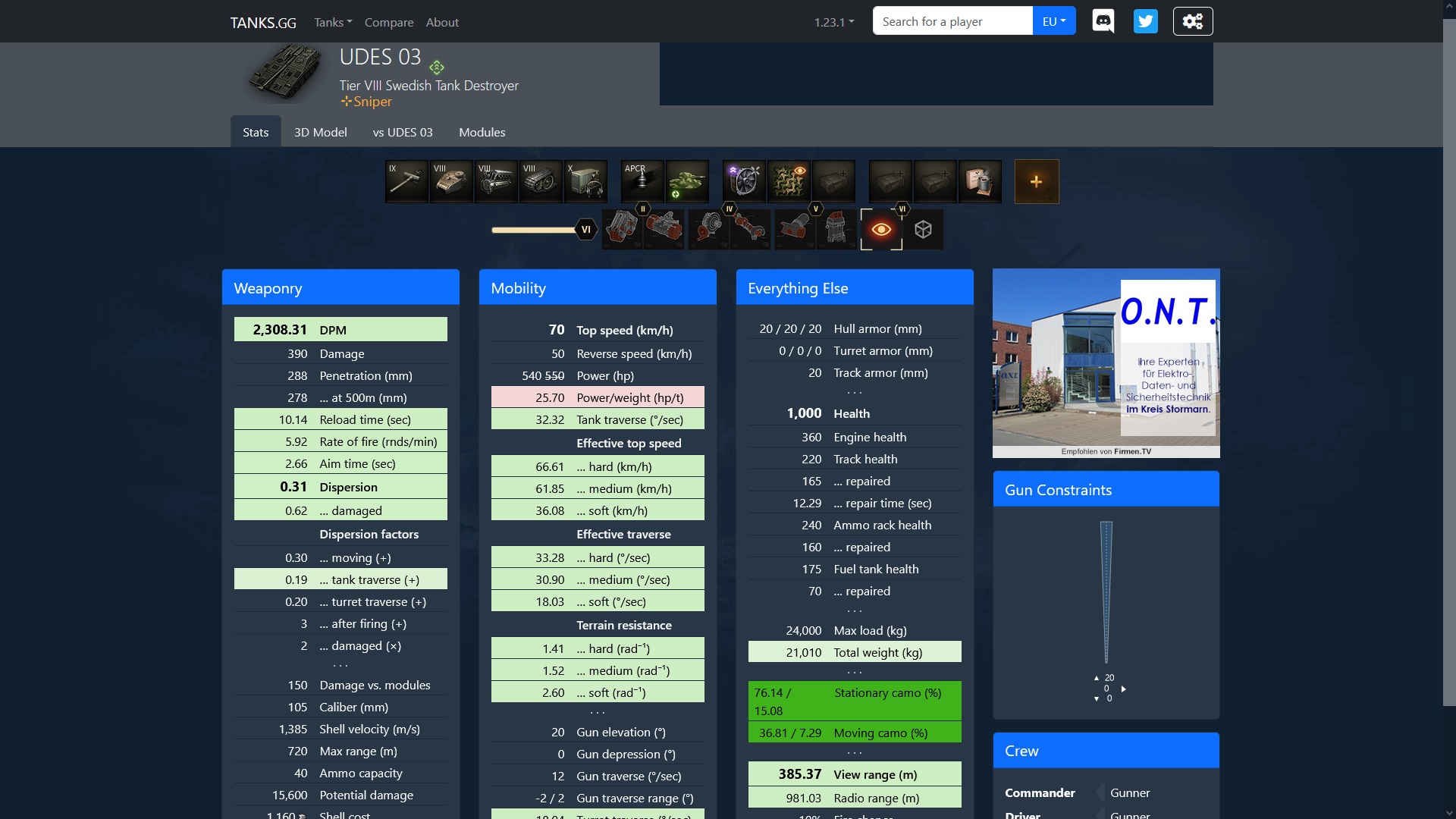The width and height of the screenshot is (1456, 819).
Task: Click the coffee consumable icon
Action: pyautogui.click(x=980, y=181)
